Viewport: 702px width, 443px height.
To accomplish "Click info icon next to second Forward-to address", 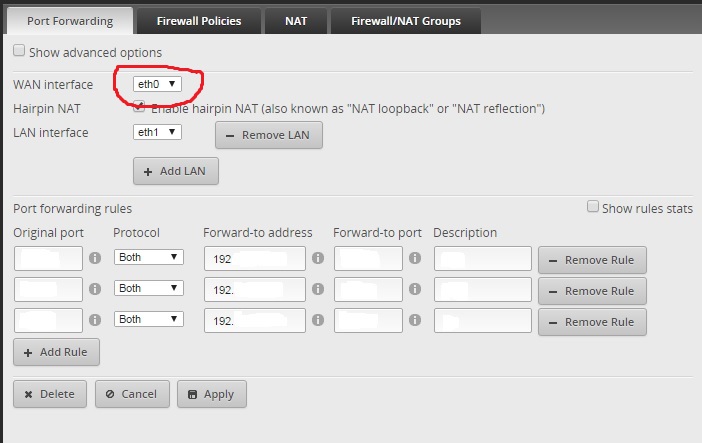I will pos(318,289).
